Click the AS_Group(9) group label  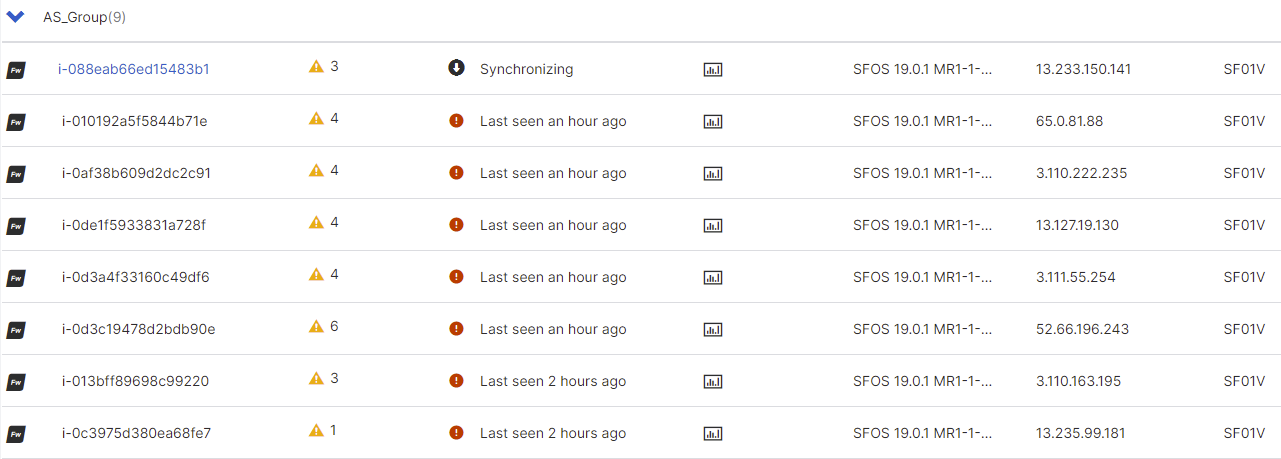[84, 17]
